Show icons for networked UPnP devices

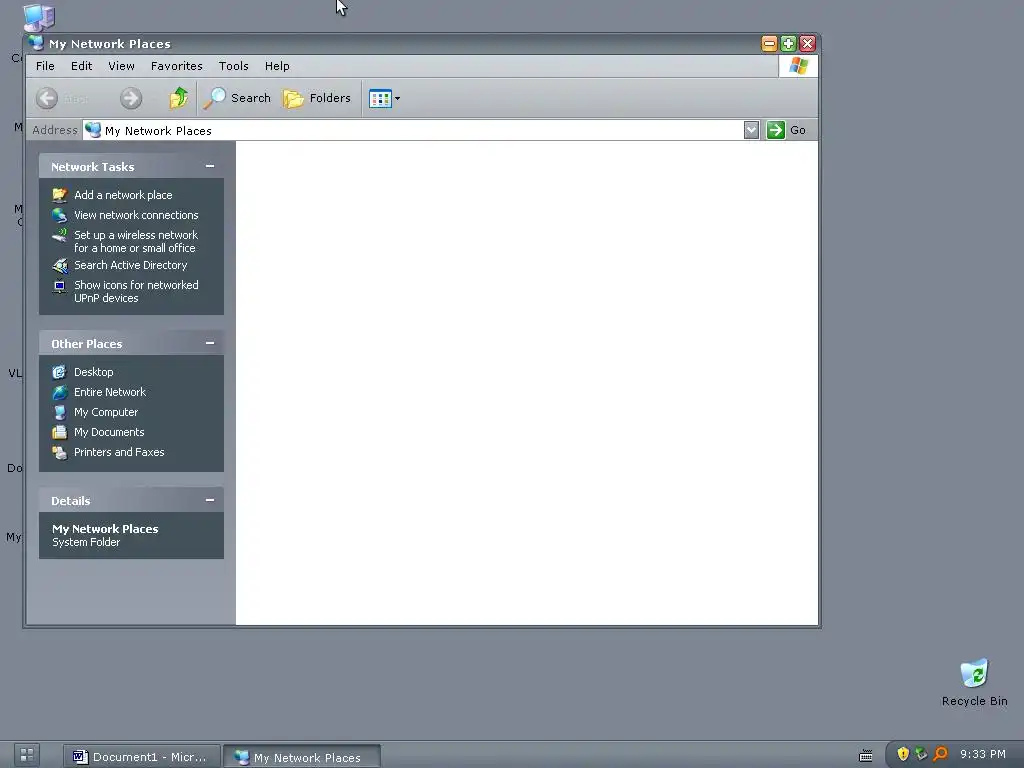[136, 291]
